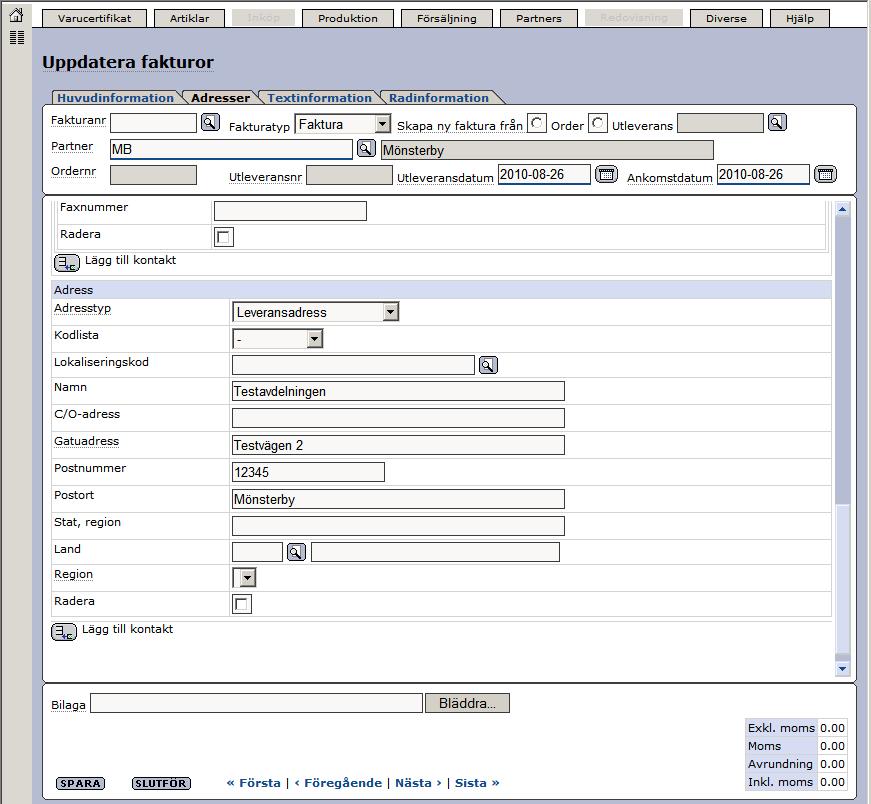Select Utleverans radio button
This screenshot has height=804, width=871.
[x=598, y=123]
